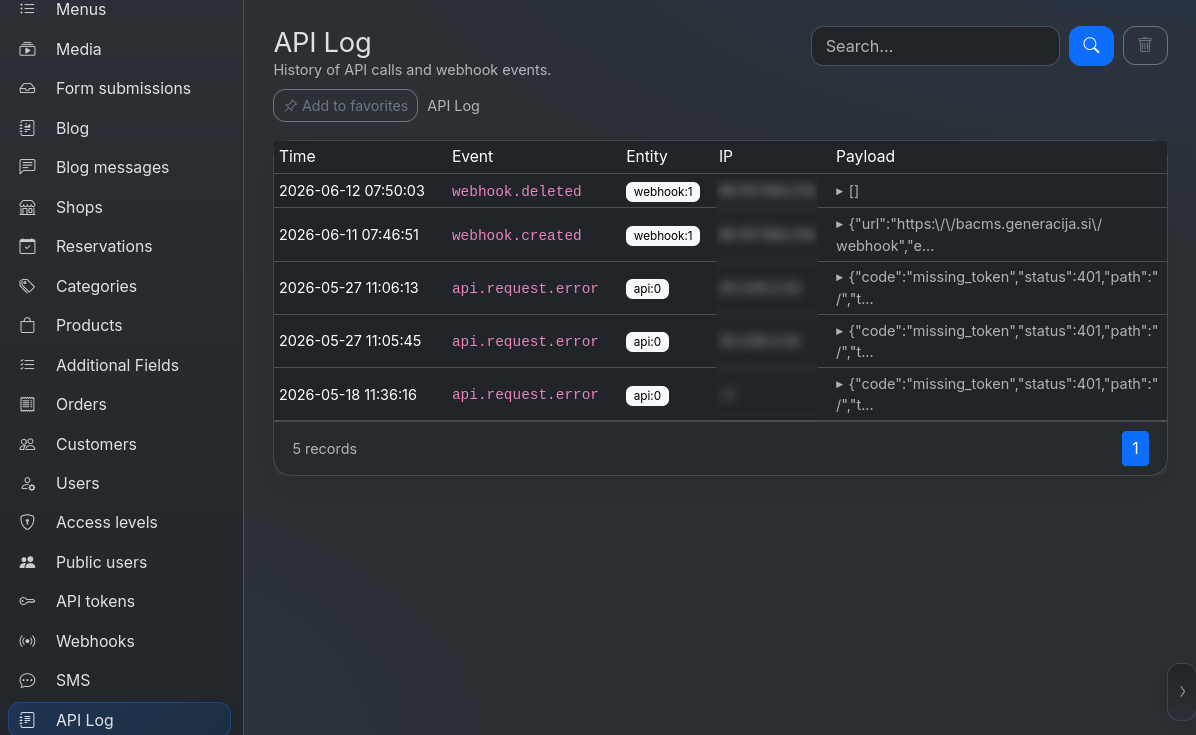Click the Customers people icon
Image resolution: width=1196 pixels, height=735 pixels.
coord(27,444)
